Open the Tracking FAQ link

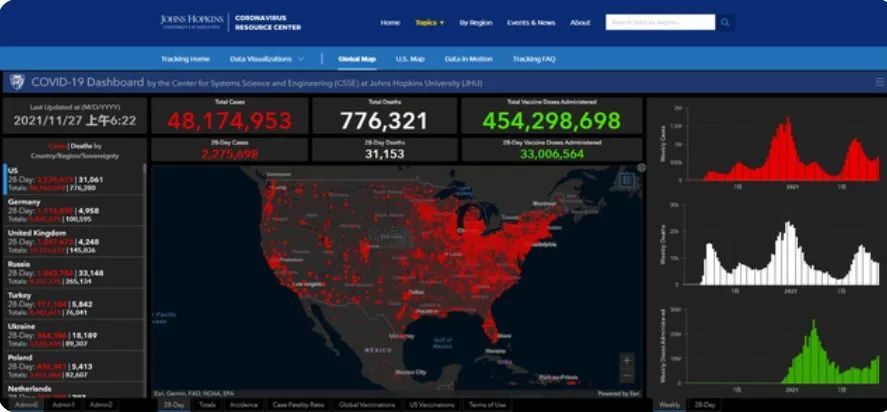click(534, 59)
